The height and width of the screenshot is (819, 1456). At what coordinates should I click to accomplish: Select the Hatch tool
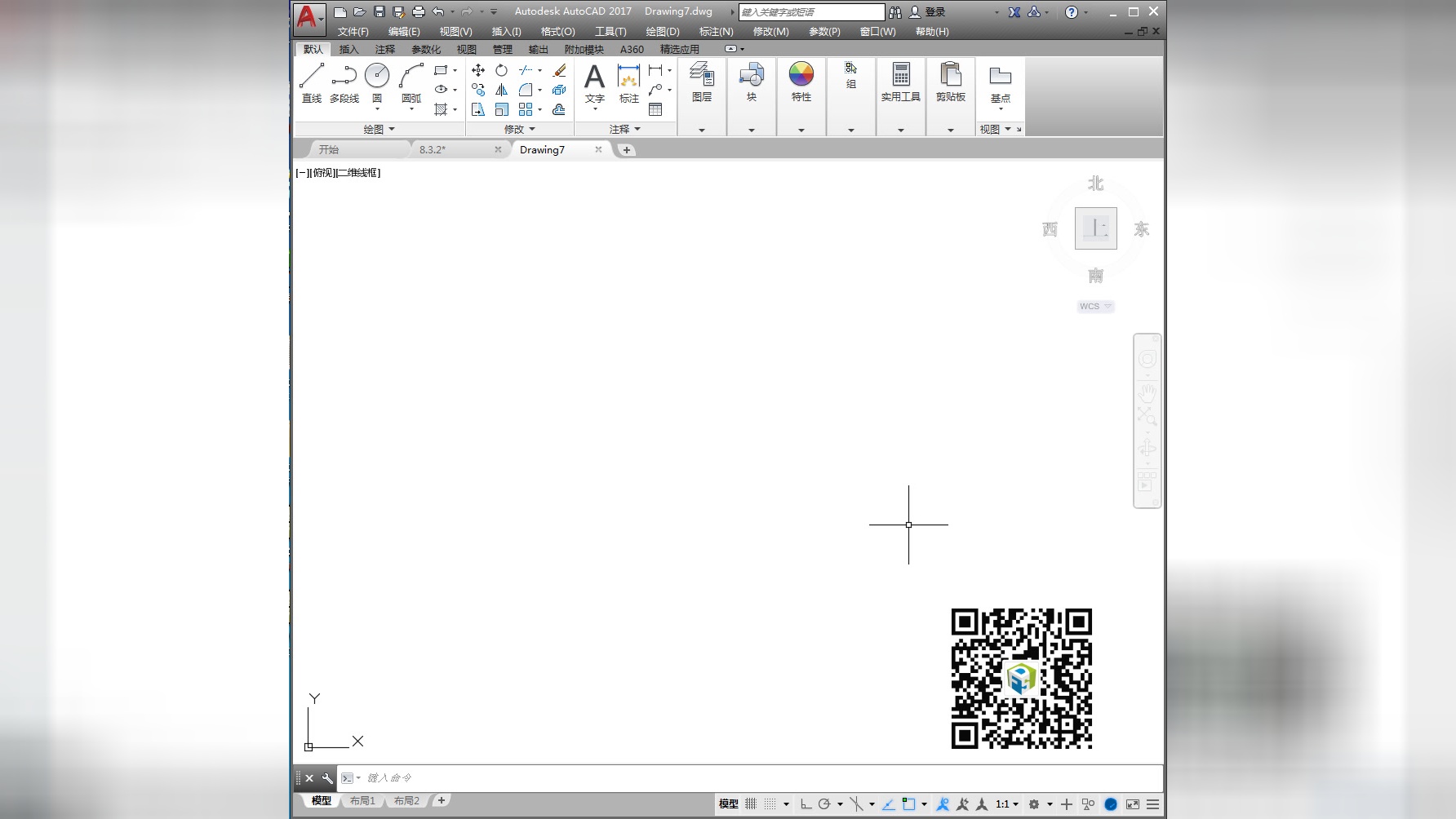click(441, 109)
